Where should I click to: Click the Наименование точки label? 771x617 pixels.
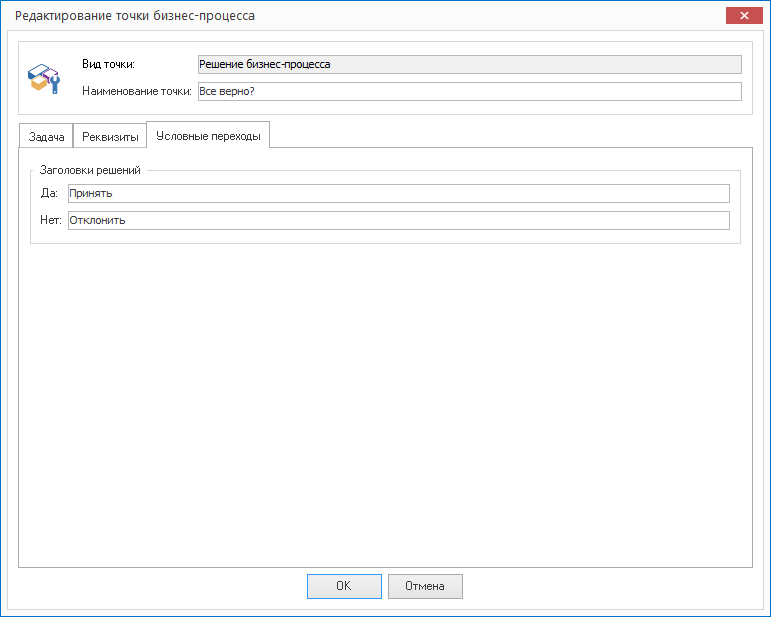click(137, 91)
